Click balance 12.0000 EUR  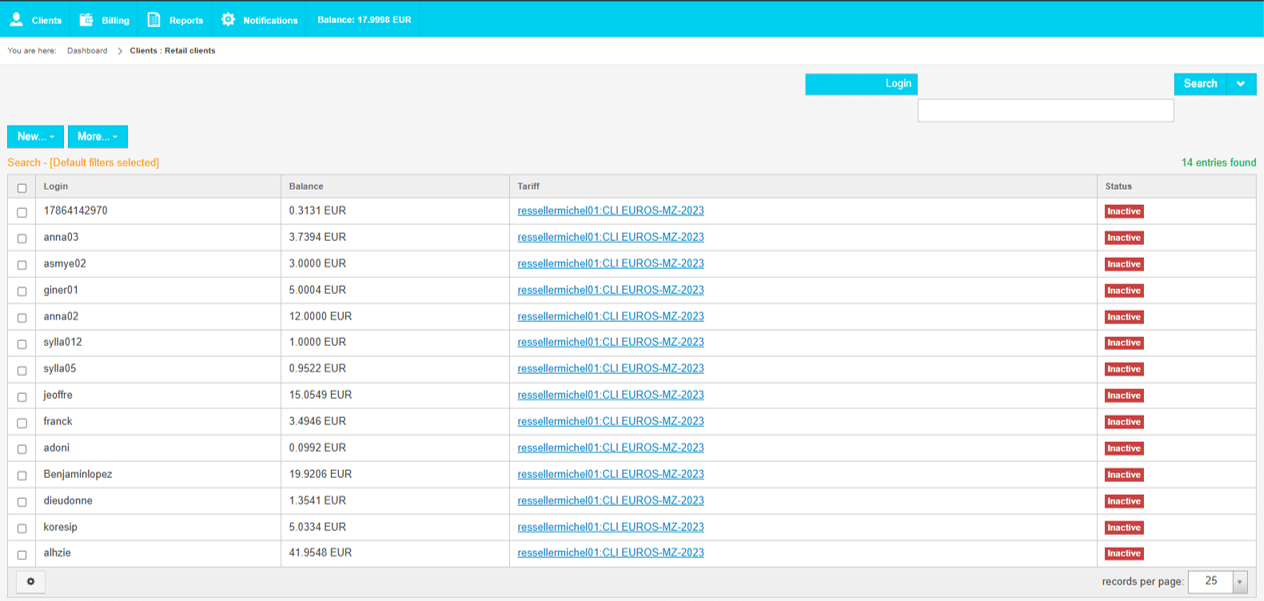320,316
